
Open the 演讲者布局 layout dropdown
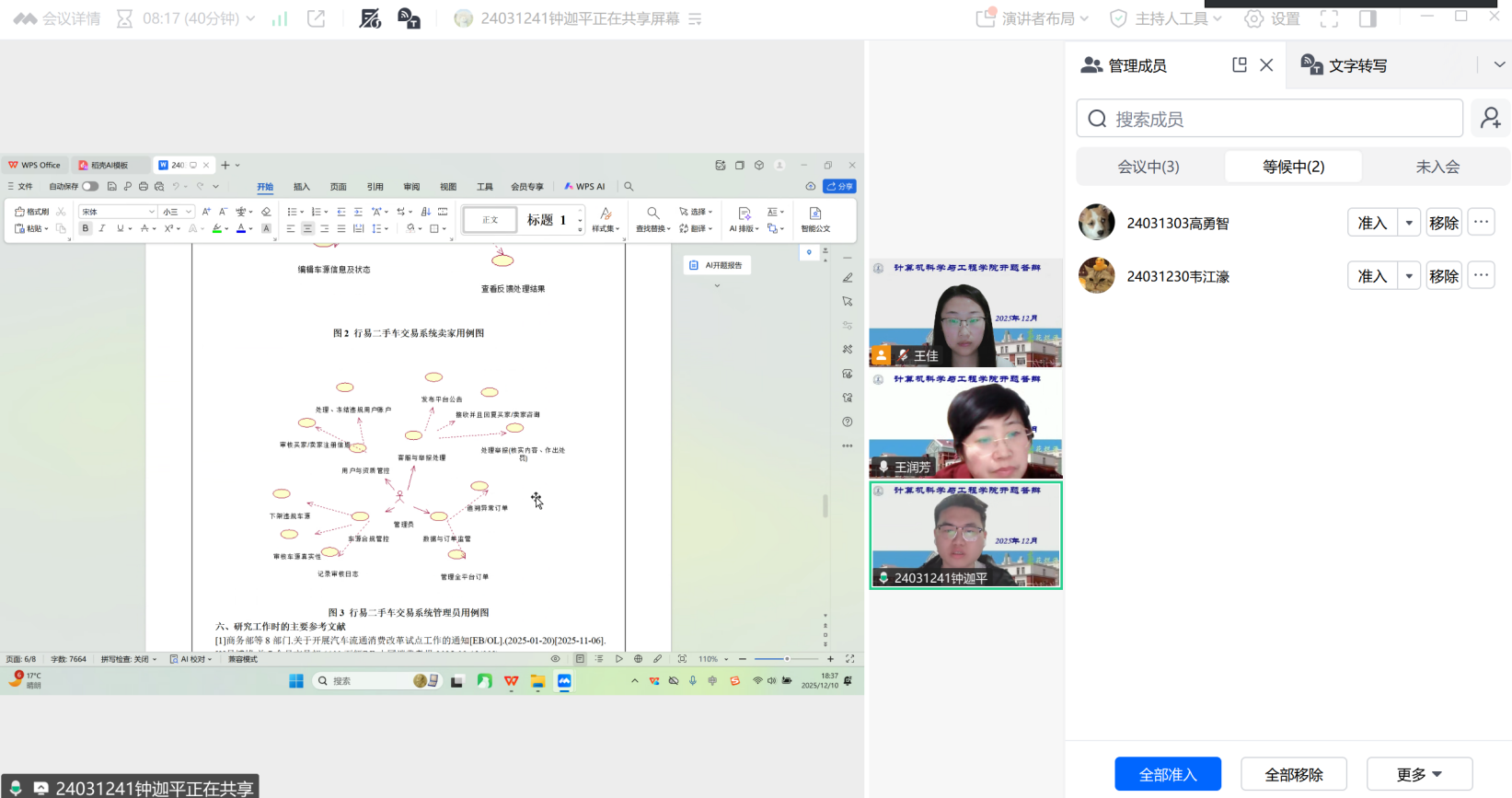(1033, 18)
